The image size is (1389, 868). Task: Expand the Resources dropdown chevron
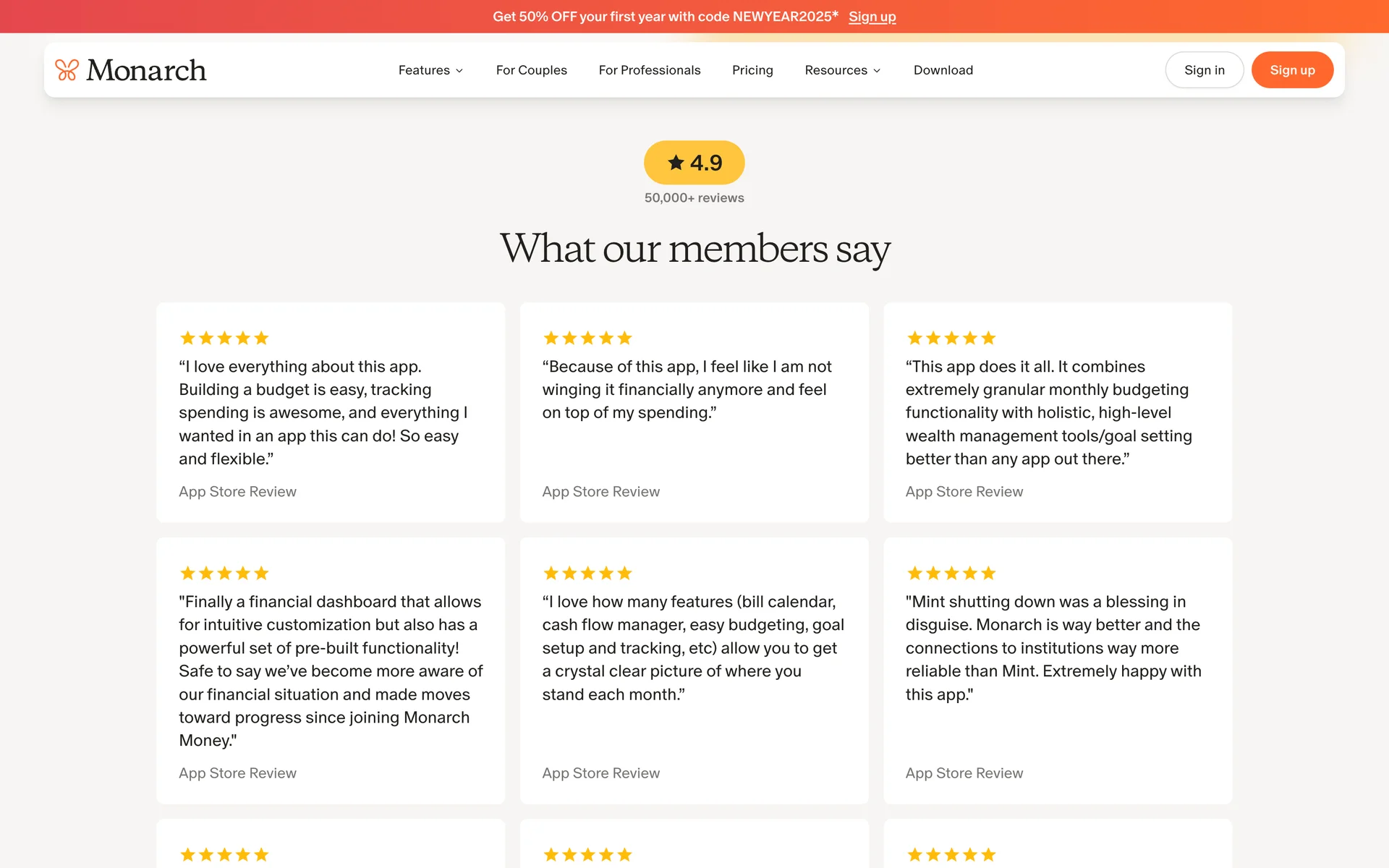pos(877,71)
